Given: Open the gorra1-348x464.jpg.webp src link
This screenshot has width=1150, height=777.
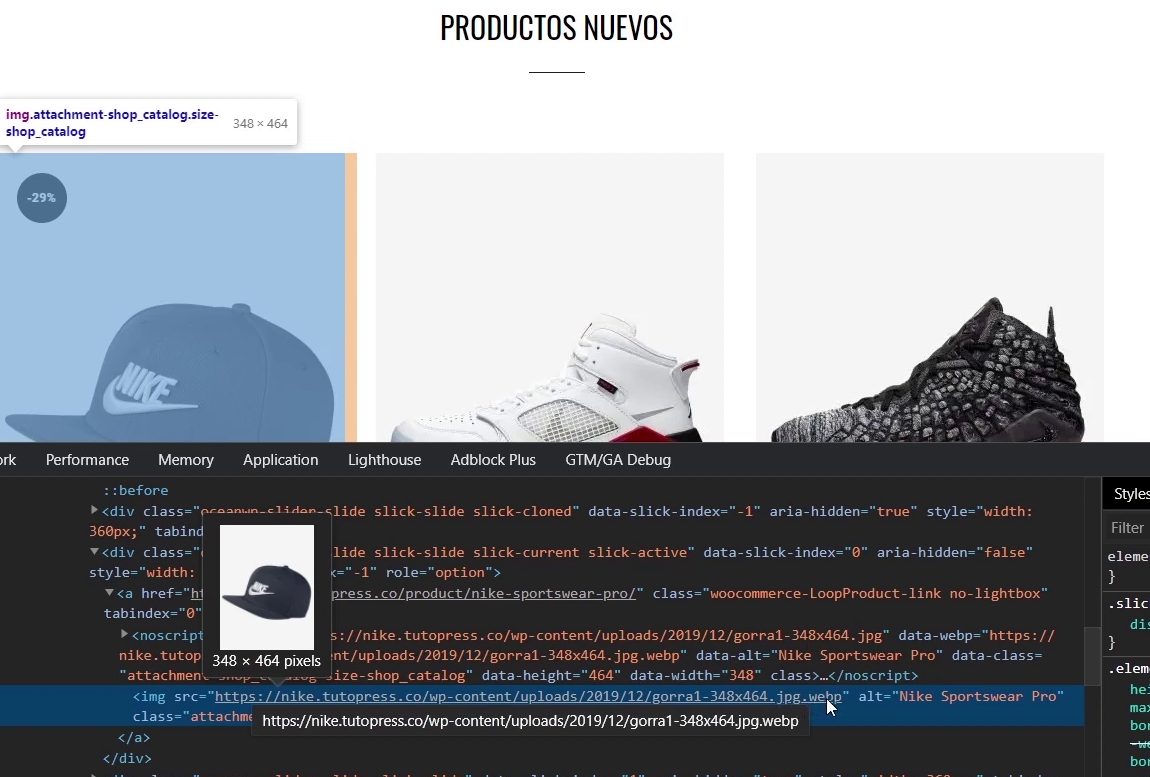Looking at the screenshot, I should pyautogui.click(x=528, y=696).
